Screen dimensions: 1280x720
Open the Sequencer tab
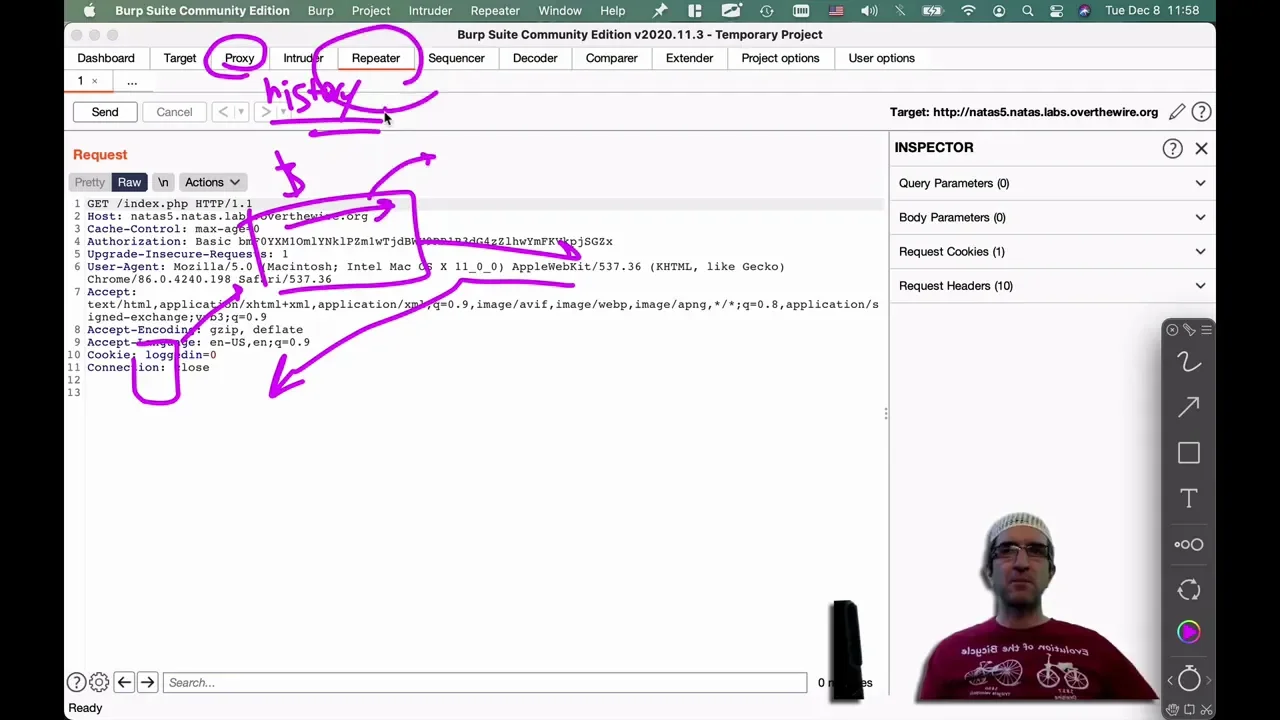pos(456,58)
